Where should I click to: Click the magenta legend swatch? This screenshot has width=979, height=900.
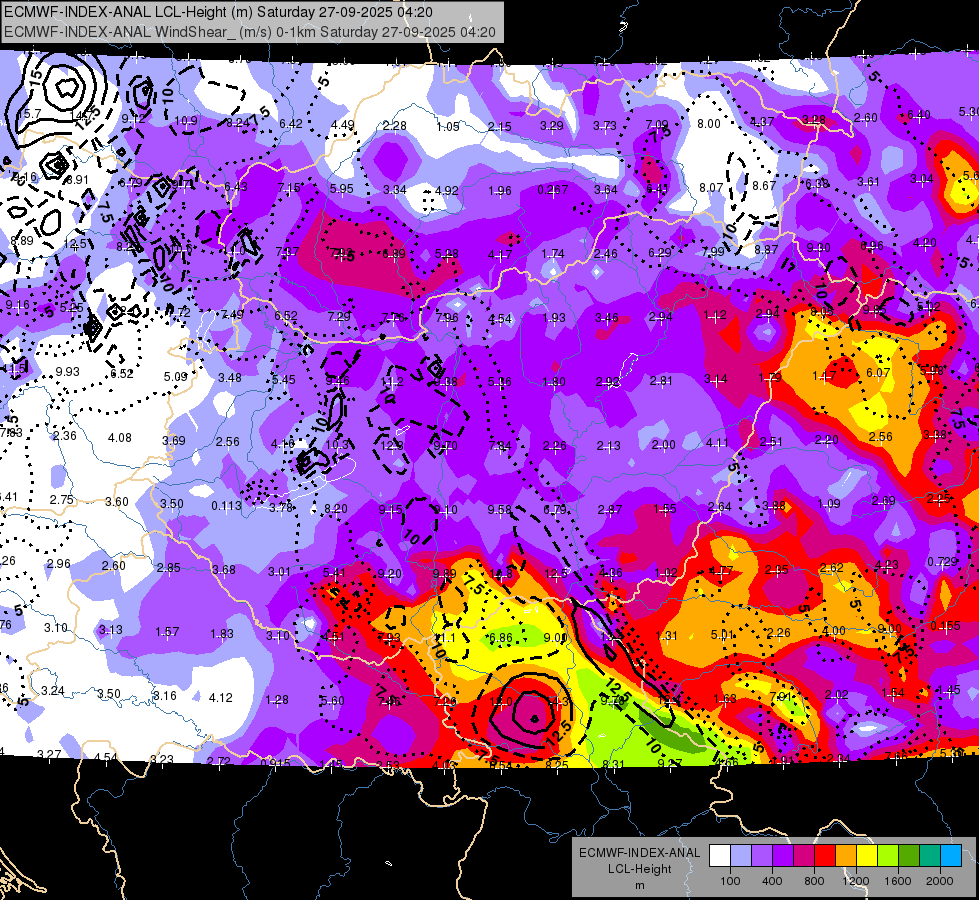[x=804, y=855]
